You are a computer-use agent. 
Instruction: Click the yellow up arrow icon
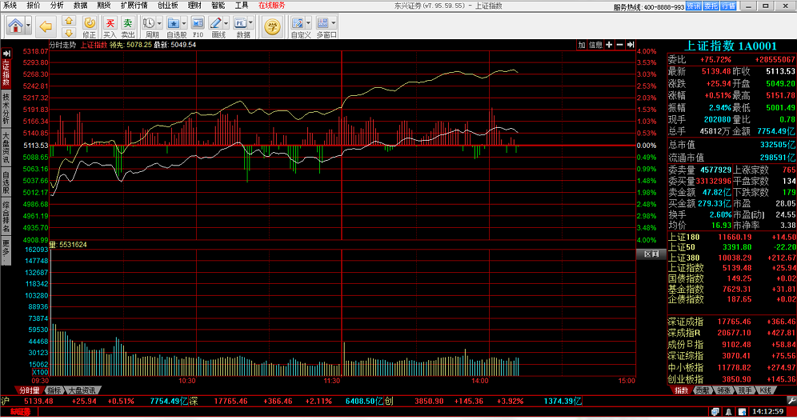(69, 21)
